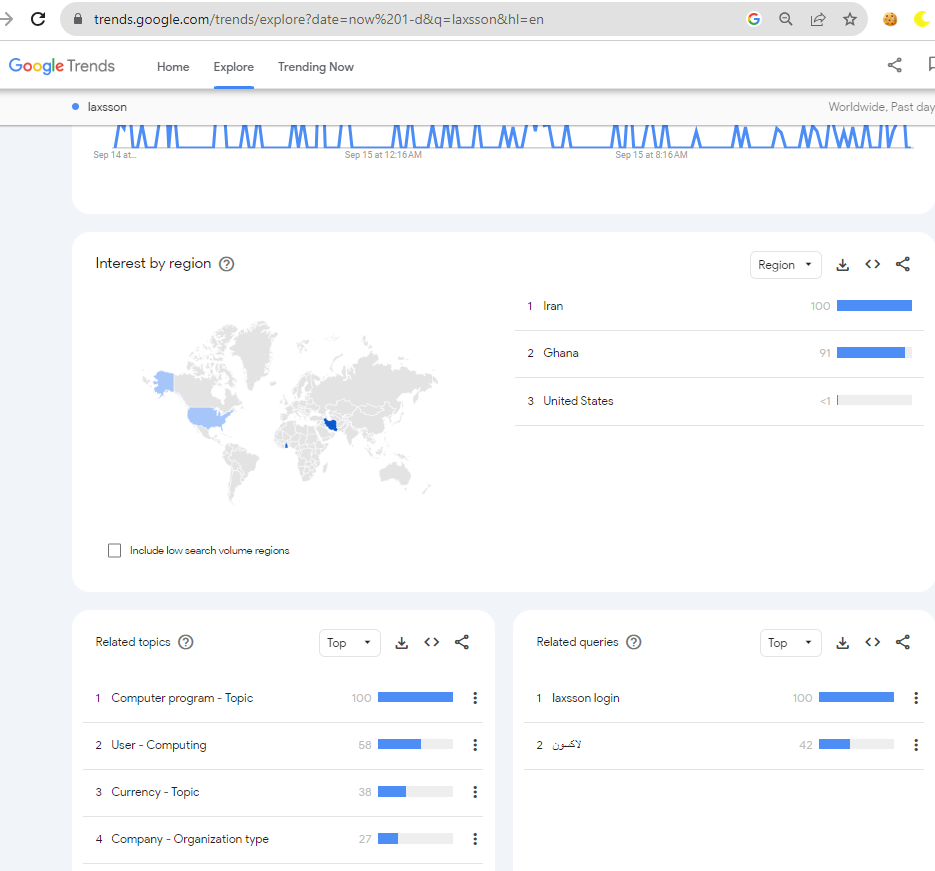
Task: Open the User - Computing topic
Action: (159, 745)
